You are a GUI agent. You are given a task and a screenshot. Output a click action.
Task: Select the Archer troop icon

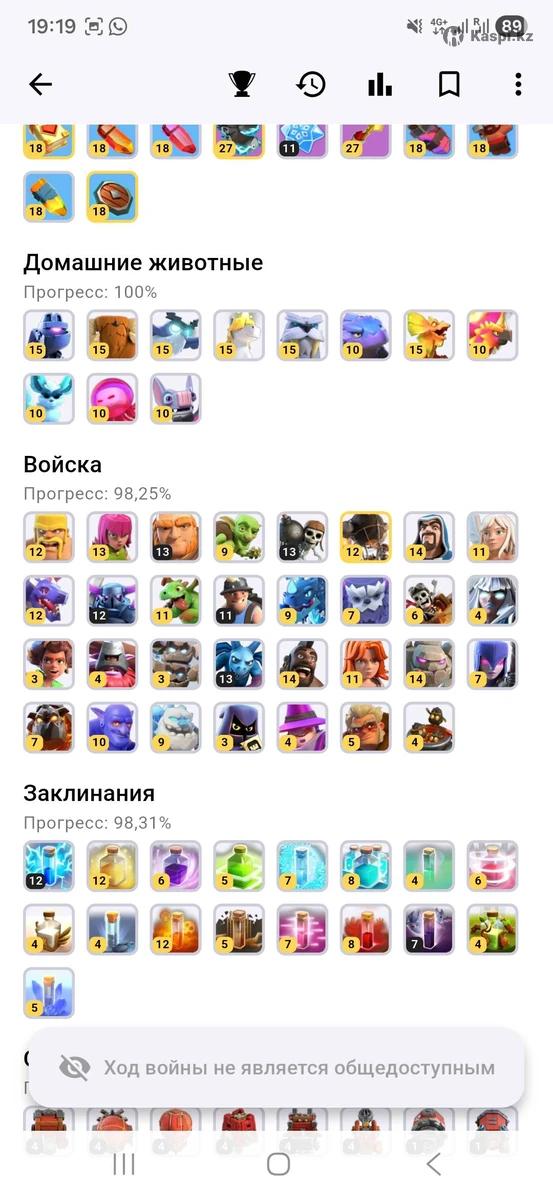[112, 537]
